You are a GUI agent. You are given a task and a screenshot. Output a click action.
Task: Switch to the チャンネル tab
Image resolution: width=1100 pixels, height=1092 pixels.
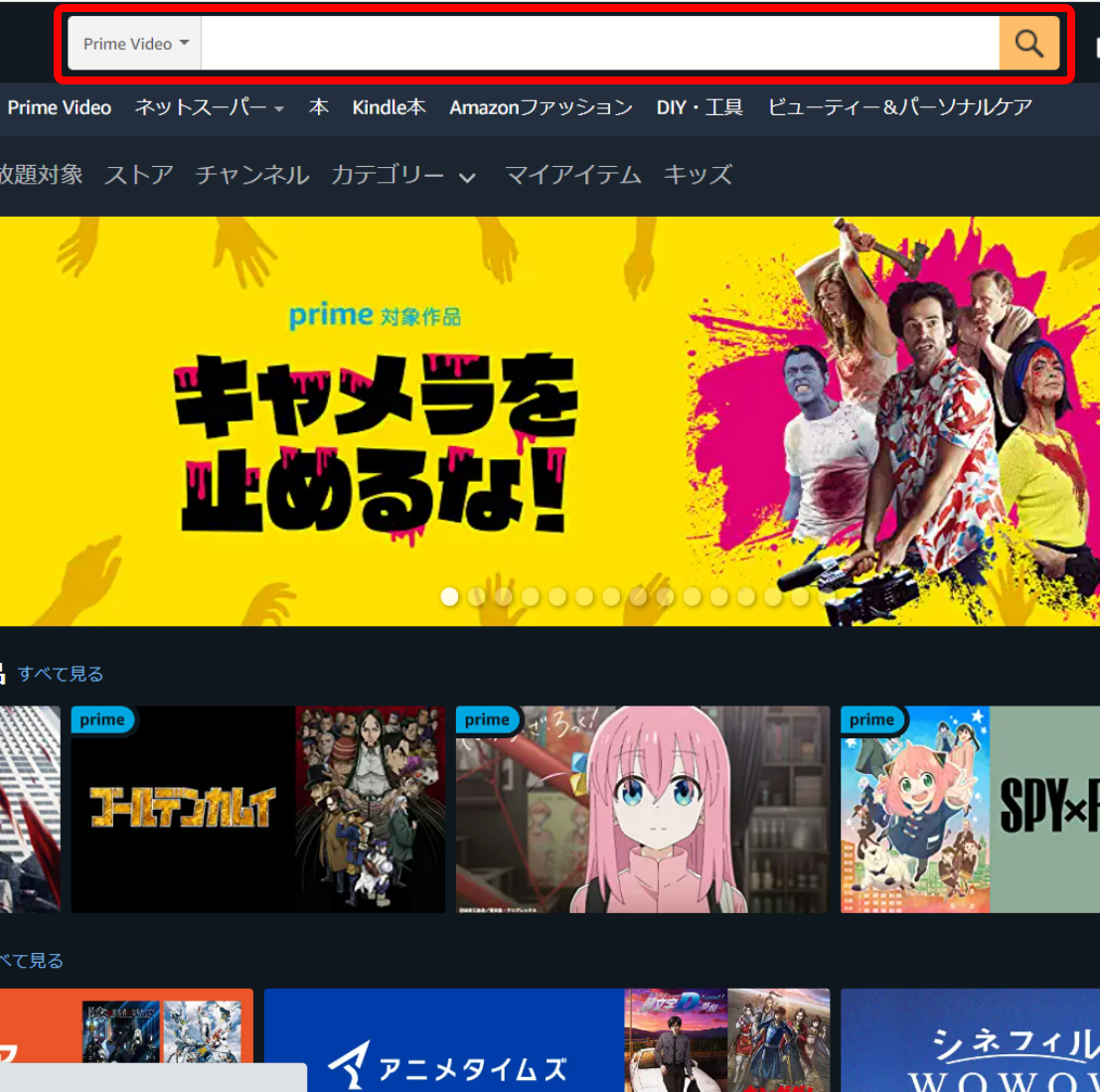(x=252, y=175)
